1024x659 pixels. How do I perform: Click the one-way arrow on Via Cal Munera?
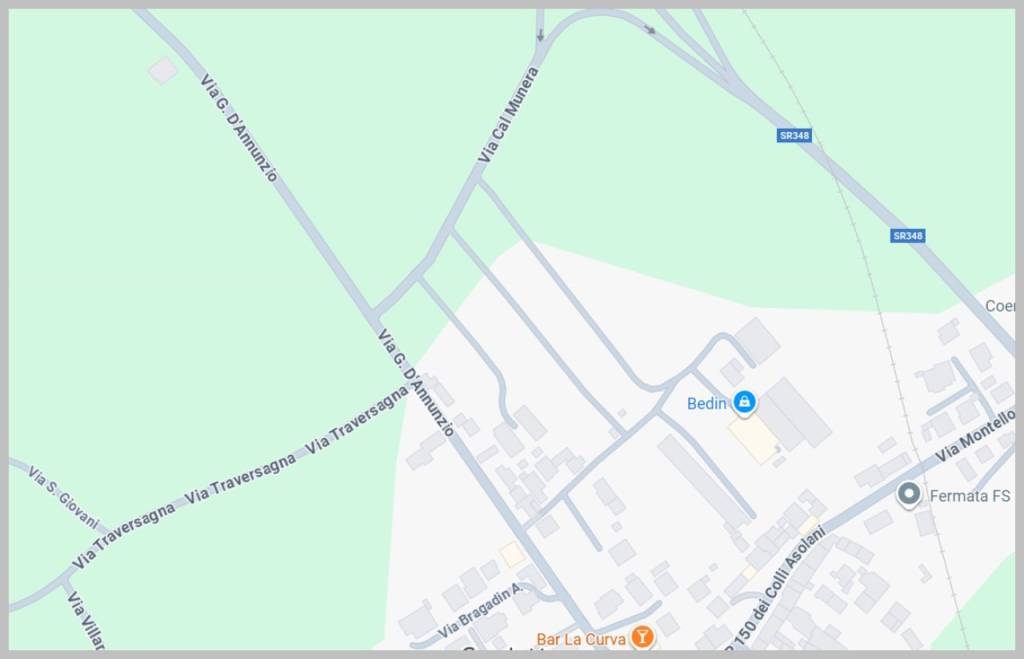coord(540,35)
